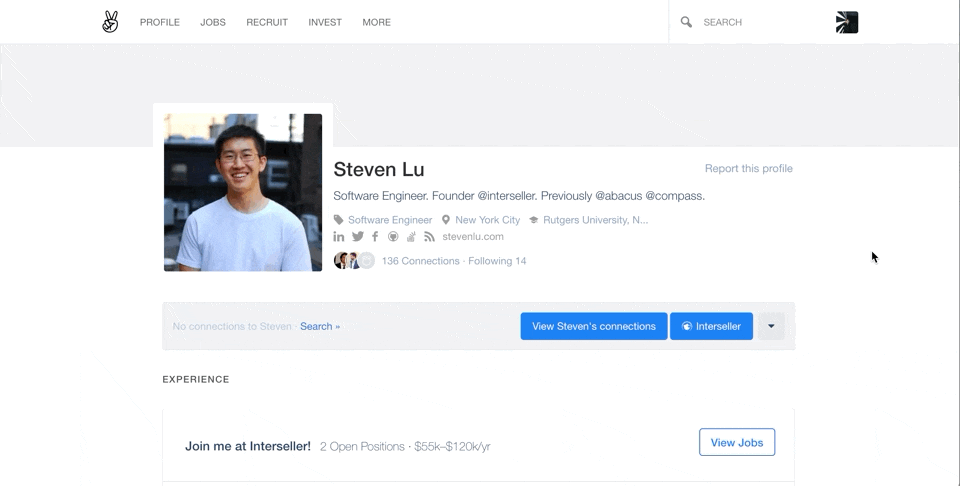Image resolution: width=960 pixels, height=486 pixels.
Task: Click the Software Engineer tag link
Action: 390,220
